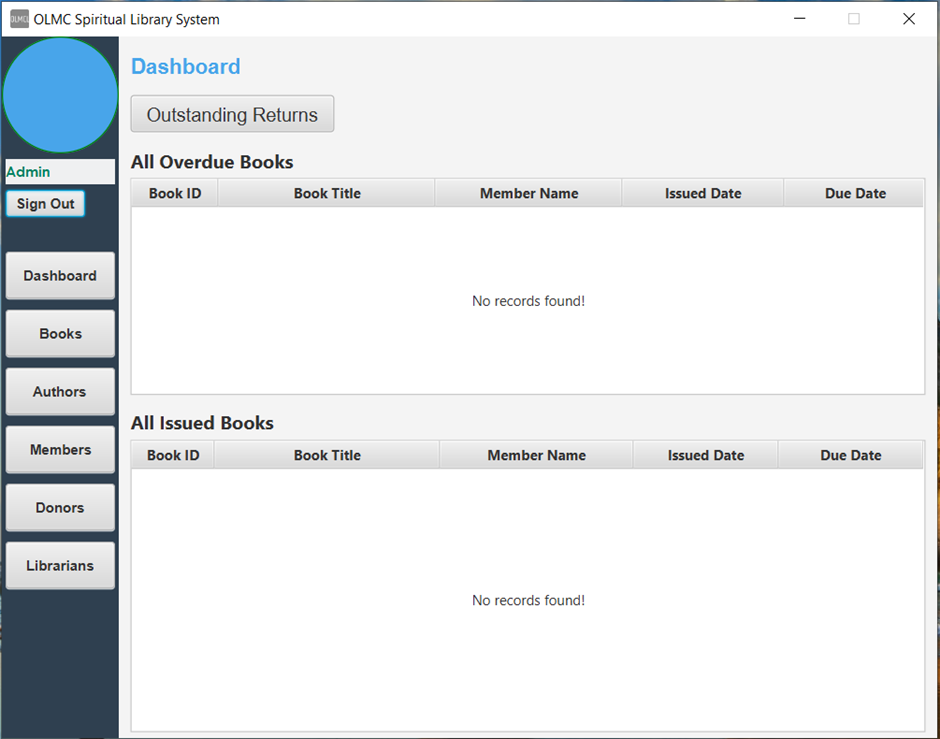Image resolution: width=940 pixels, height=739 pixels.
Task: Click 'No records found!' in issued books table
Action: coord(528,600)
